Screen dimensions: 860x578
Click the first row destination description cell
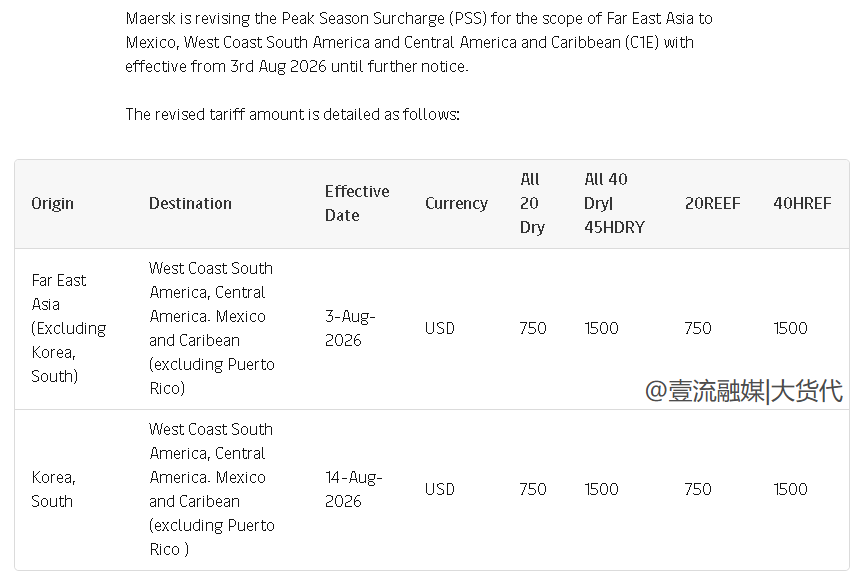[x=212, y=328]
